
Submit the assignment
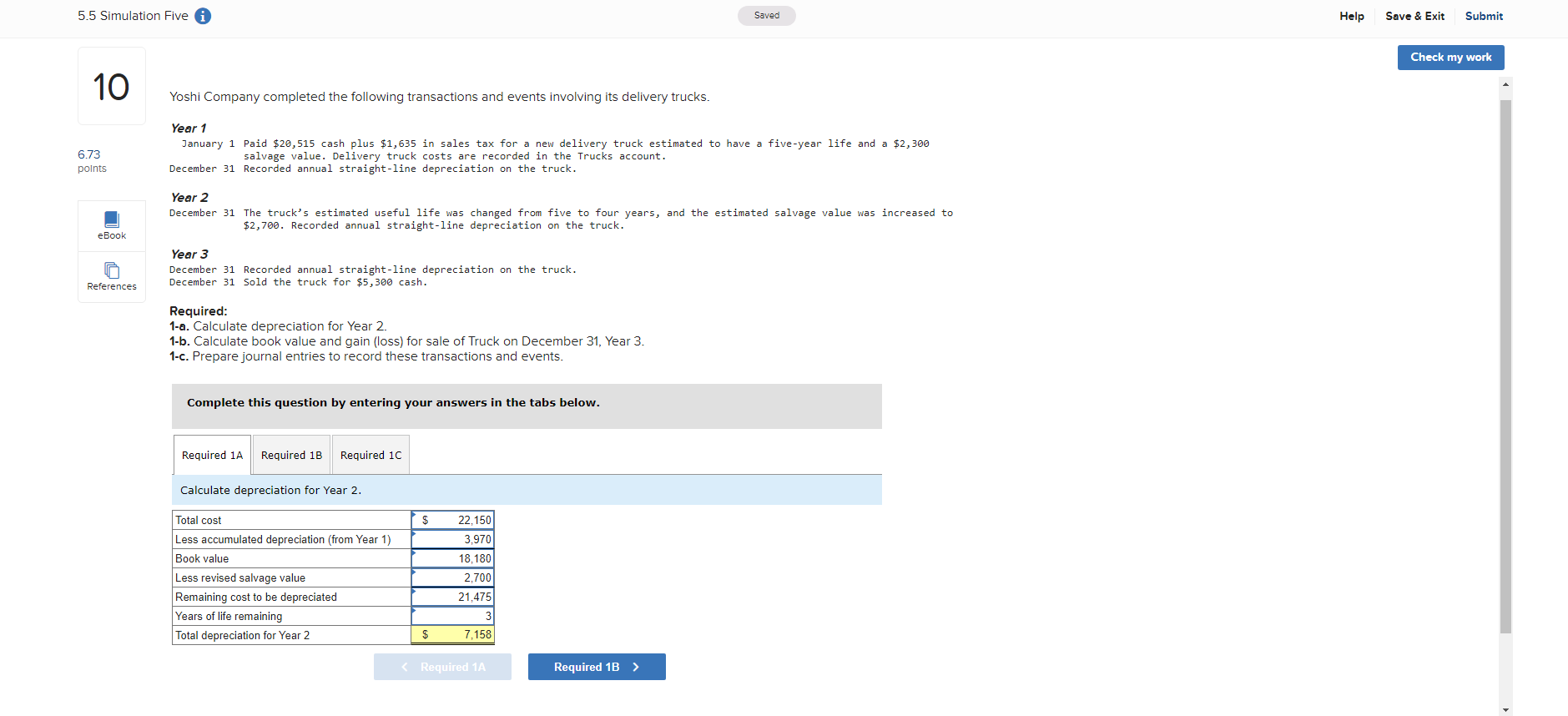[x=1484, y=16]
